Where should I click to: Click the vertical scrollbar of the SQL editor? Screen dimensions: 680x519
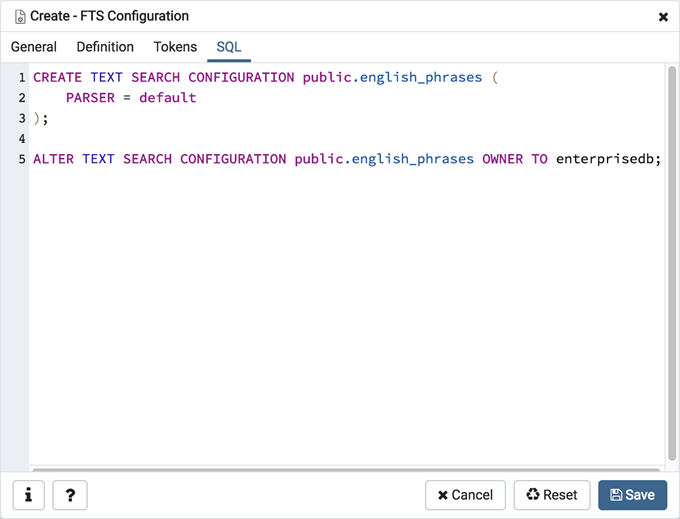click(x=672, y=260)
